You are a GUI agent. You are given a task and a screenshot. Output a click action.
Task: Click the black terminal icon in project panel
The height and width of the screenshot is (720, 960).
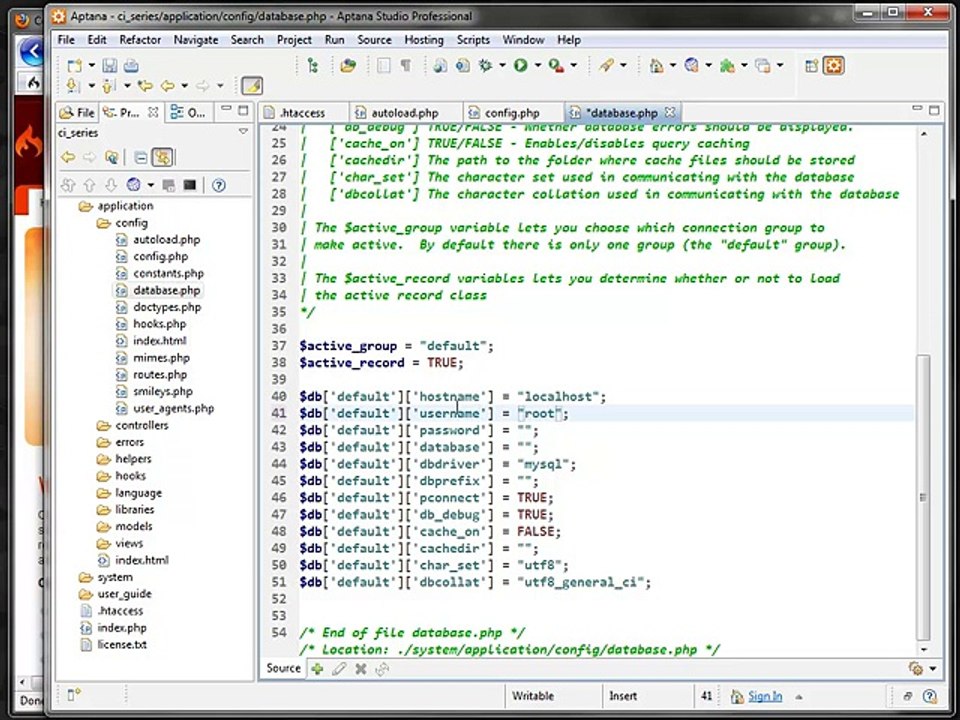[x=190, y=185]
